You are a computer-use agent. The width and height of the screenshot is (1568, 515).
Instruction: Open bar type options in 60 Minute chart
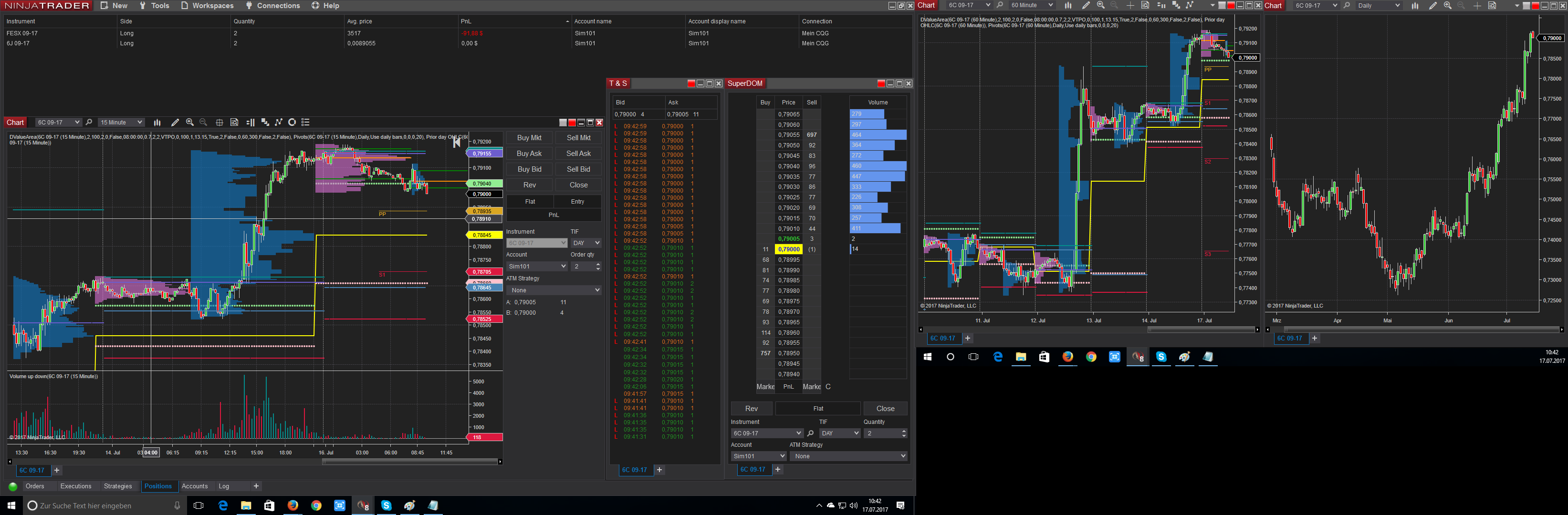[1067, 5]
